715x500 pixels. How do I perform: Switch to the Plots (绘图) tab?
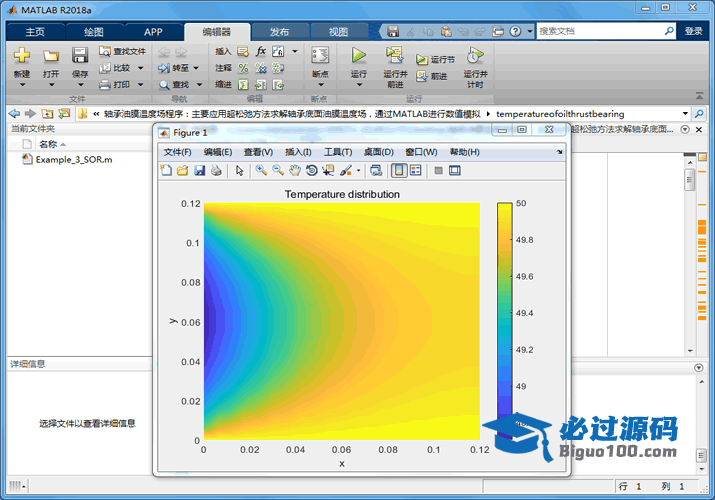(x=94, y=32)
